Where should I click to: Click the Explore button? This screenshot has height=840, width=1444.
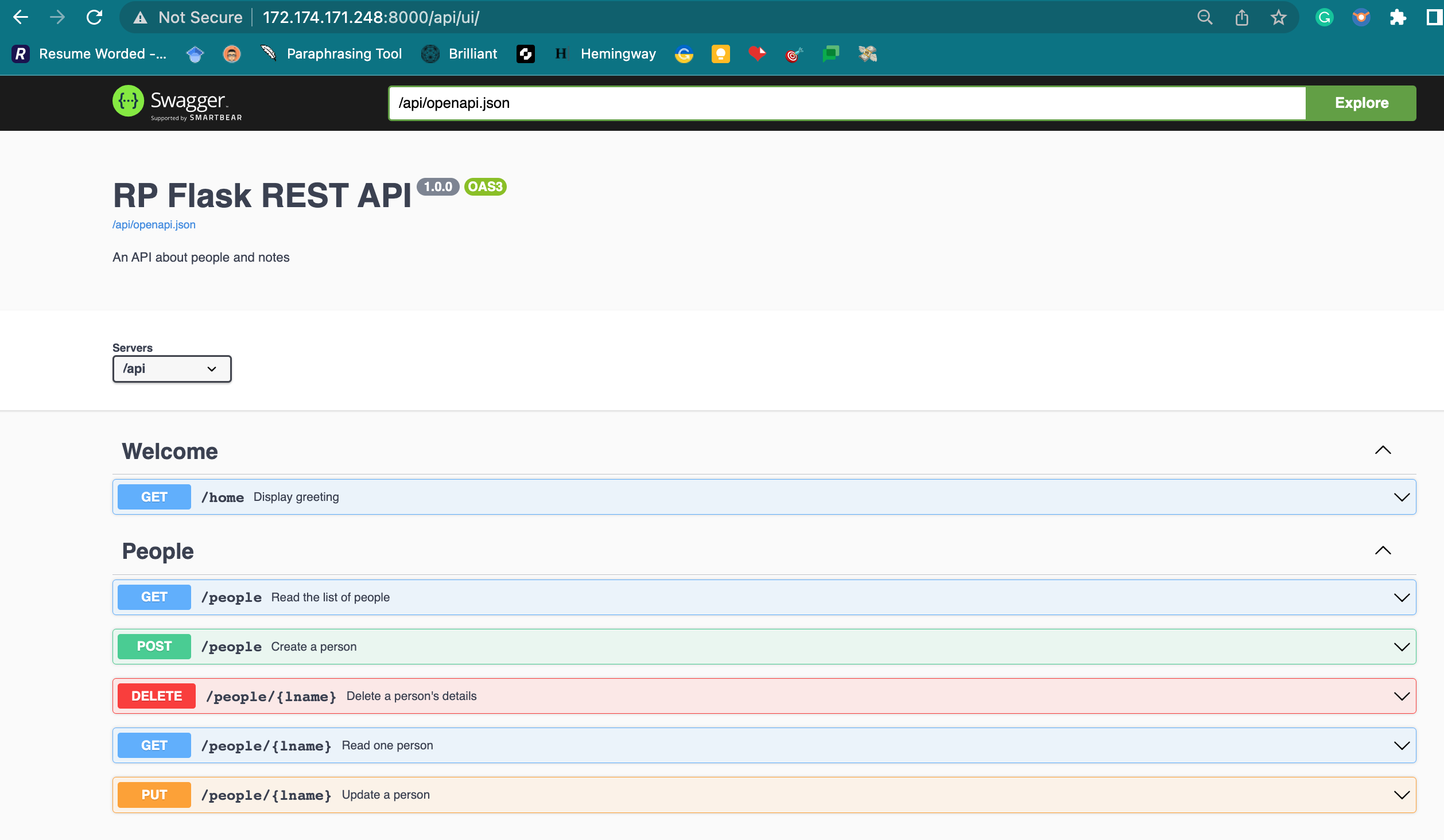1361,103
